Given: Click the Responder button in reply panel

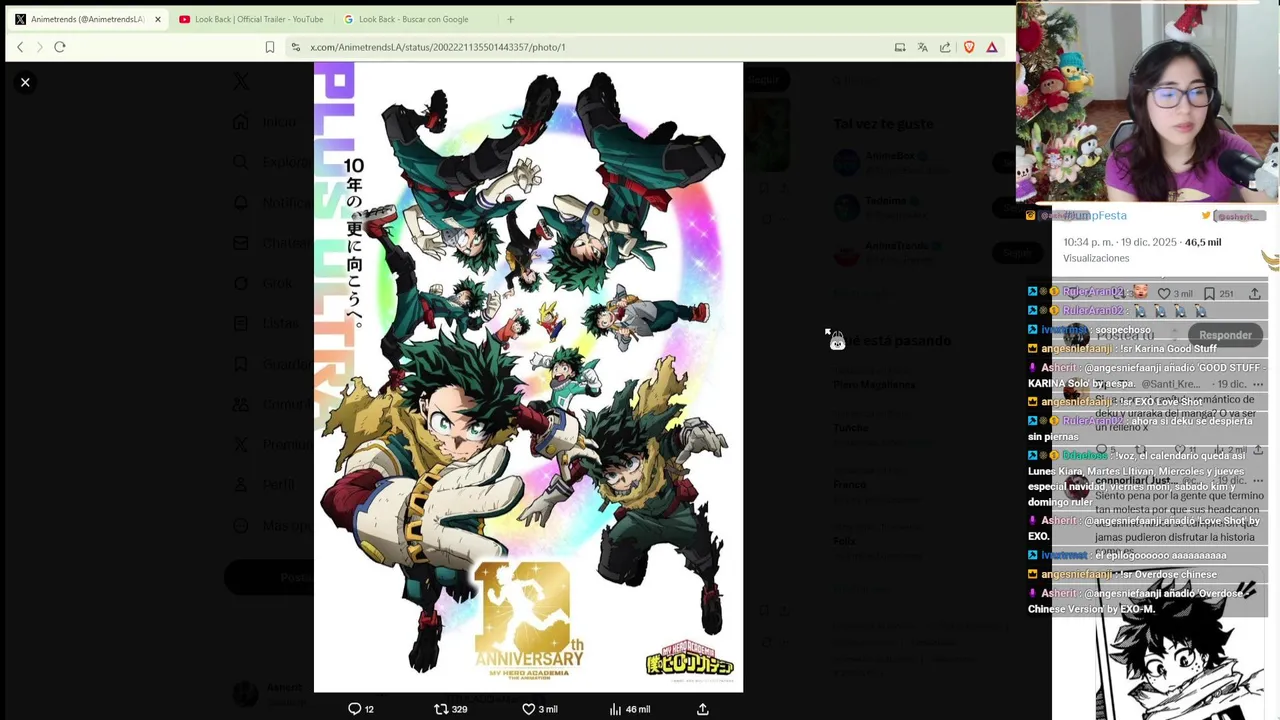Looking at the screenshot, I should (1225, 335).
